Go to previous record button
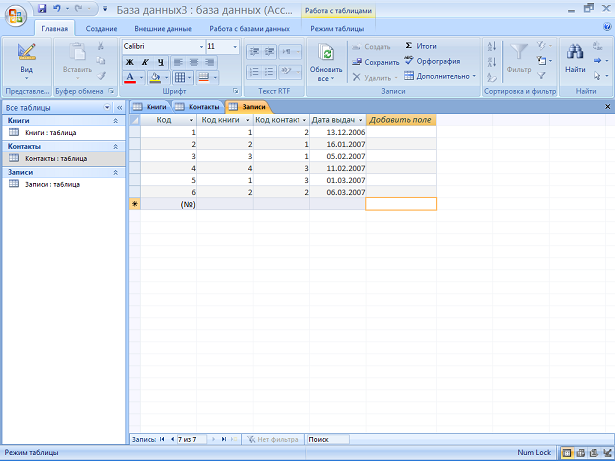 click(172, 439)
